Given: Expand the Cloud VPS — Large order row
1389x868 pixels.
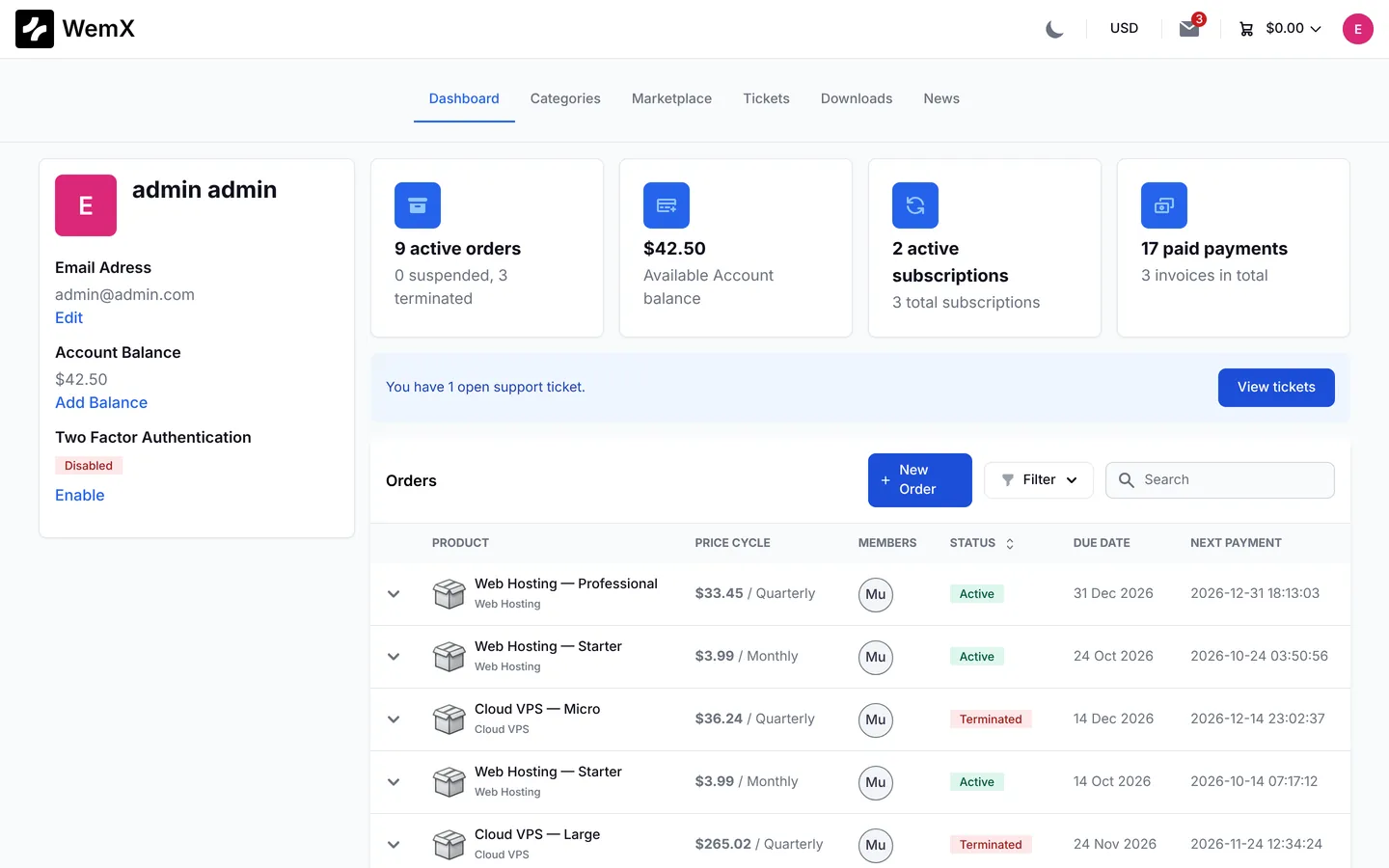Looking at the screenshot, I should point(394,845).
